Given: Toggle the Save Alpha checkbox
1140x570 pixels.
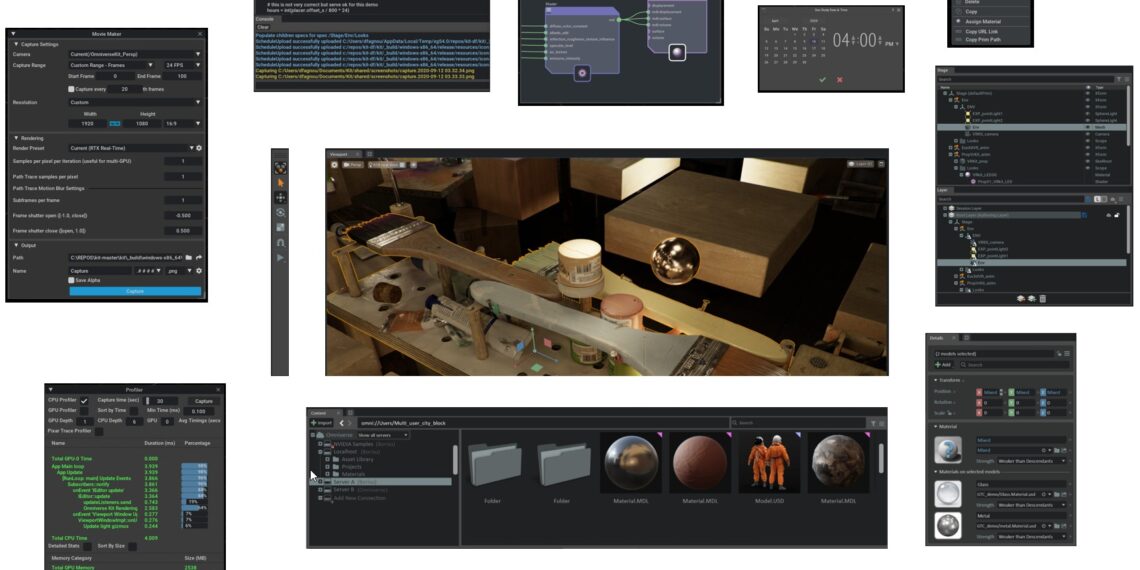Looking at the screenshot, I should coord(72,281).
